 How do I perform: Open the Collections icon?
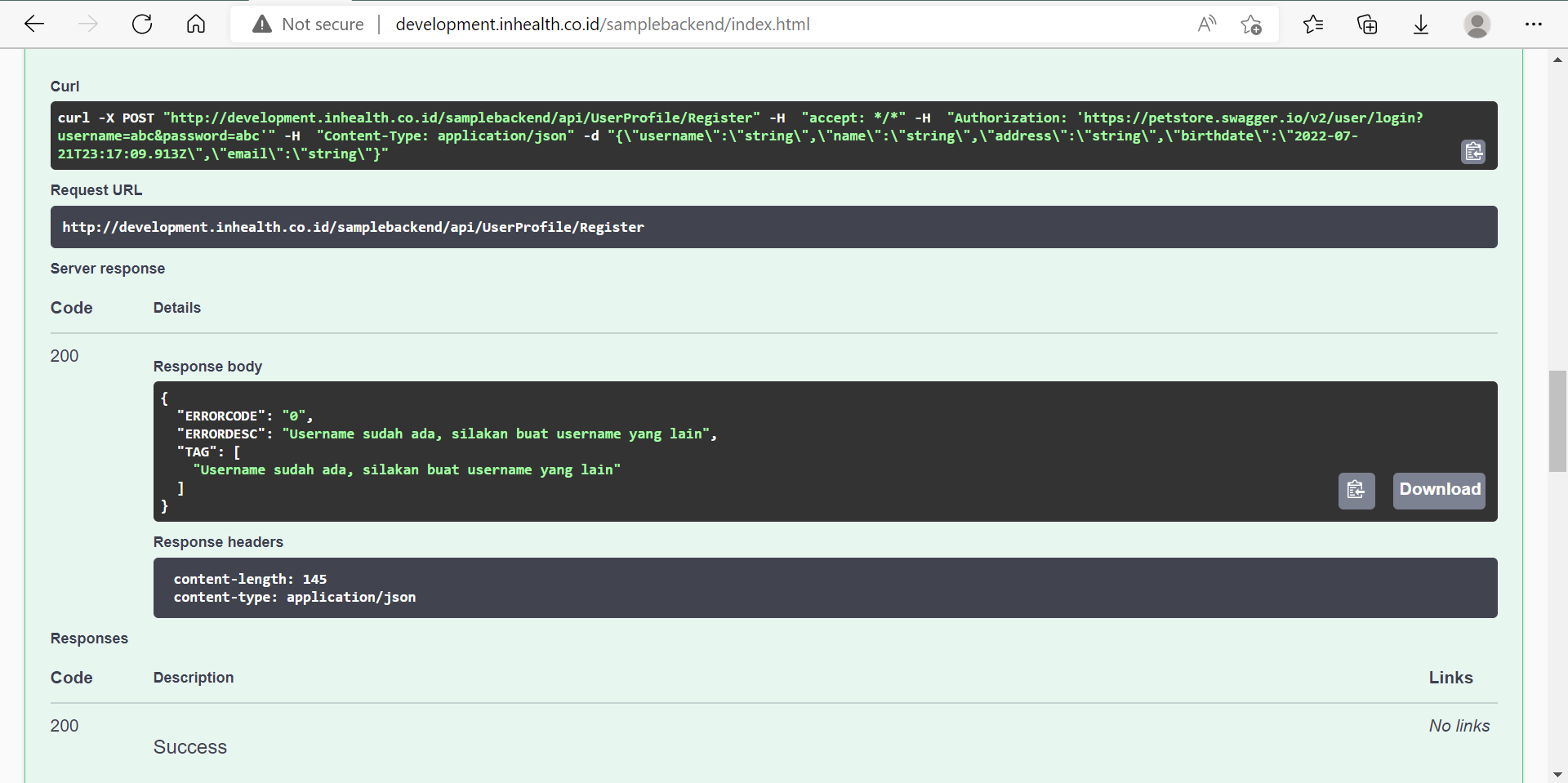point(1367,24)
